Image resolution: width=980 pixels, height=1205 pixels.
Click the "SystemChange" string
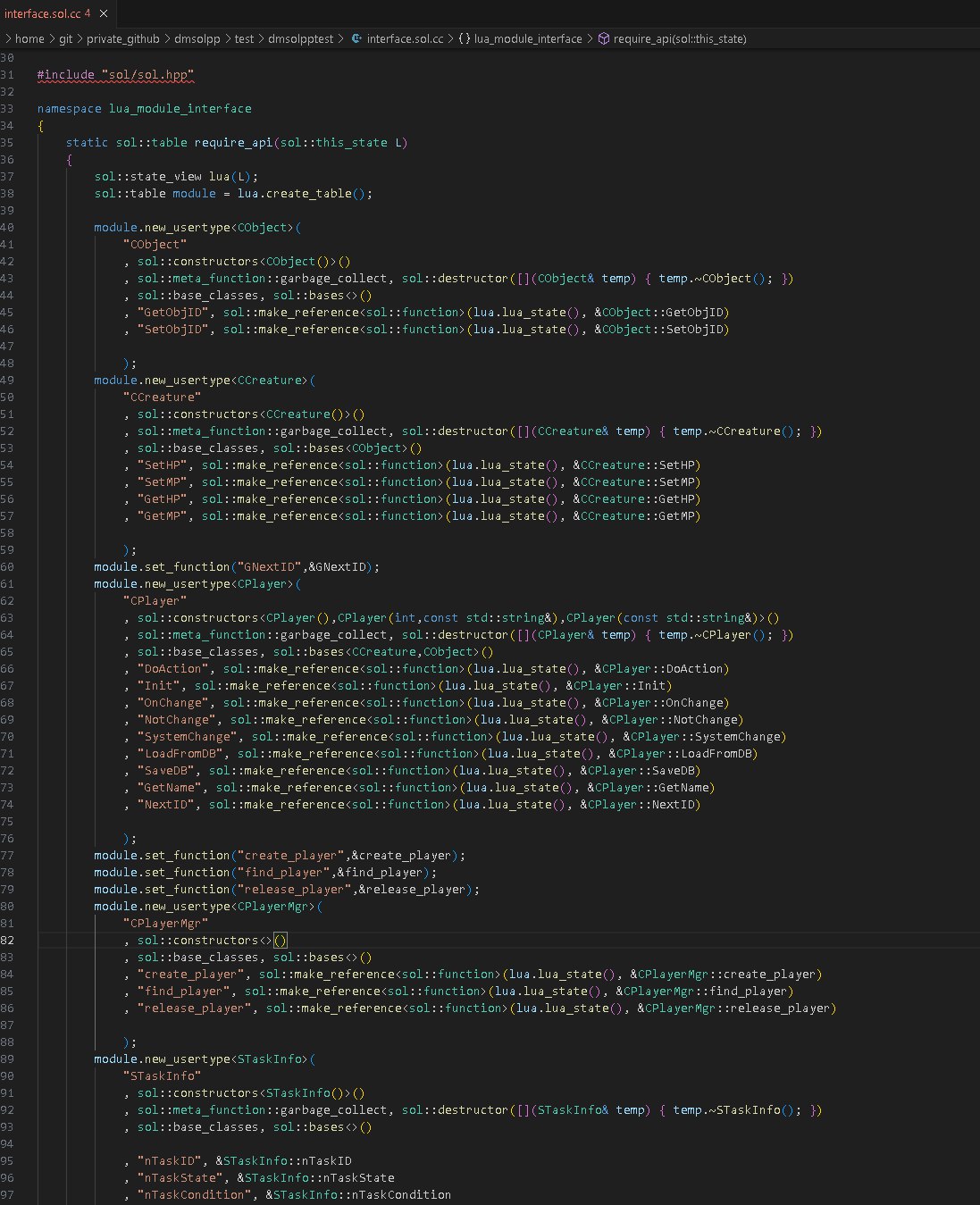point(187,736)
